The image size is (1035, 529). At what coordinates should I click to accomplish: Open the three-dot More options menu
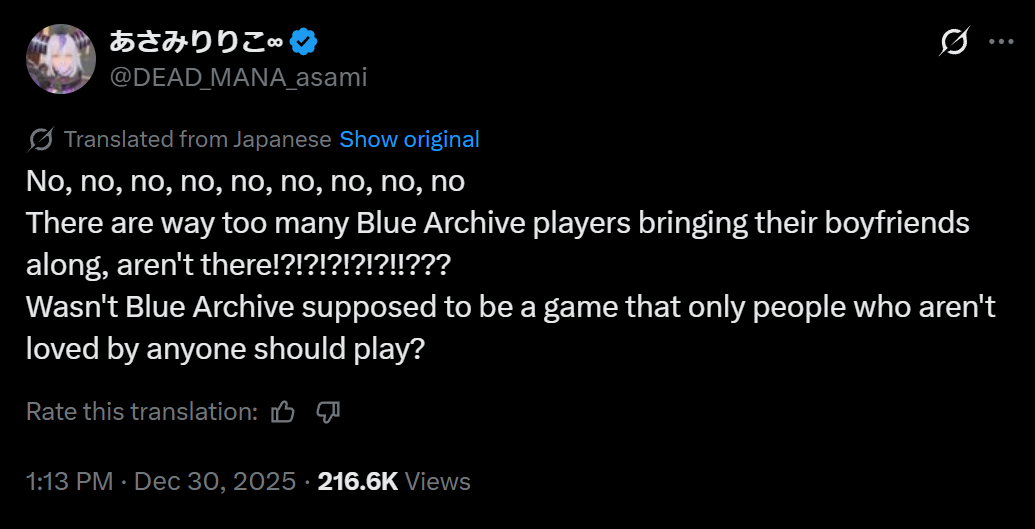tap(1001, 42)
